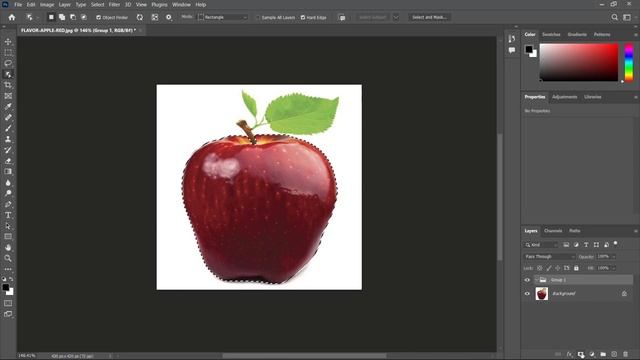Select the Eyedropper tool
The height and width of the screenshot is (360, 640).
(8, 107)
